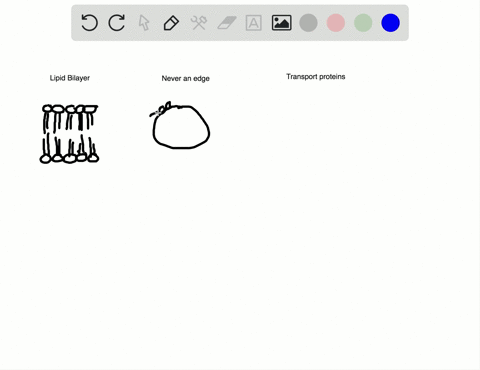480x370 pixels.
Task: Click the 'Lipid Bilayer' text label
Action: point(70,78)
